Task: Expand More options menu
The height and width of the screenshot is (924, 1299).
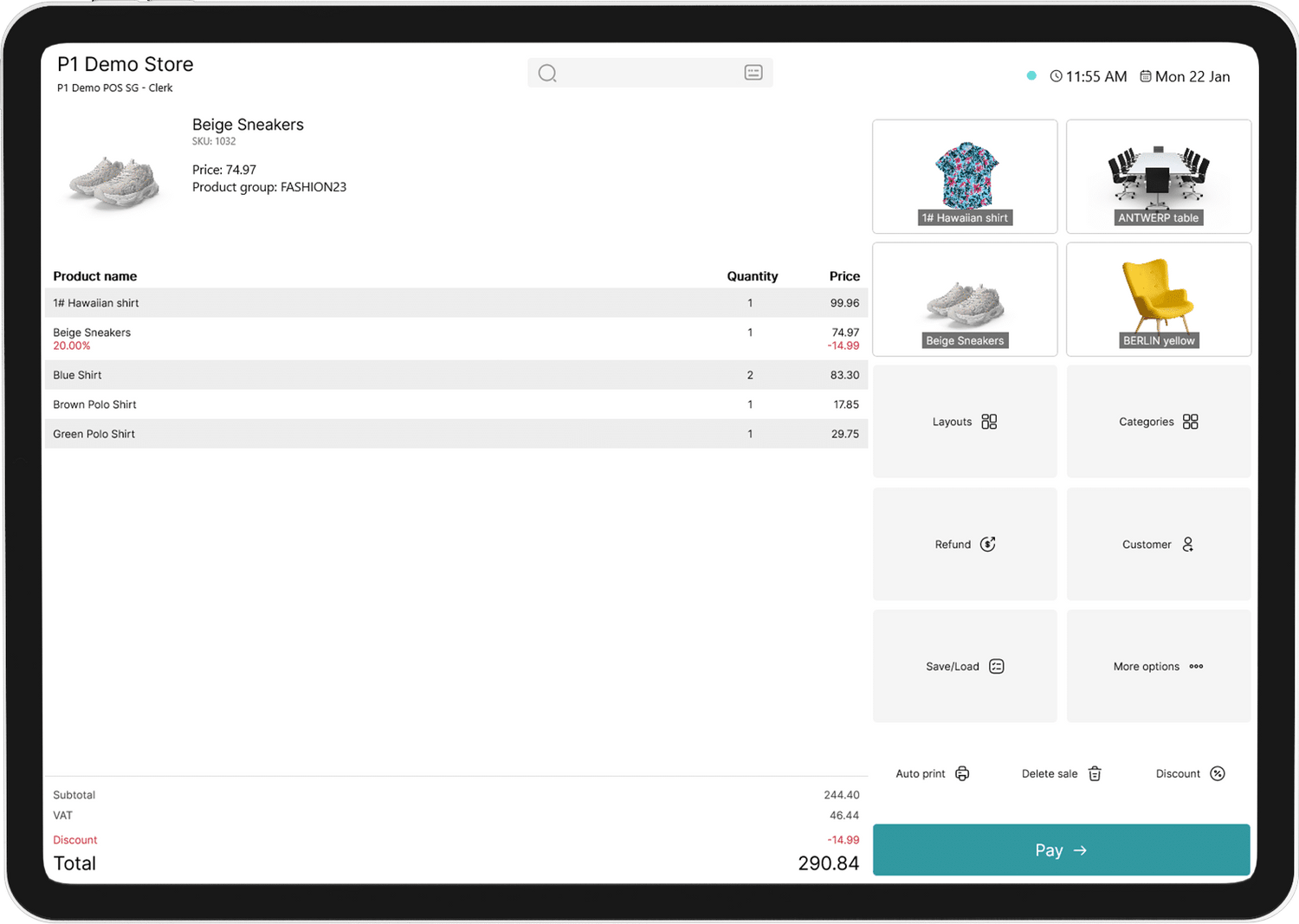Action: (x=1158, y=666)
